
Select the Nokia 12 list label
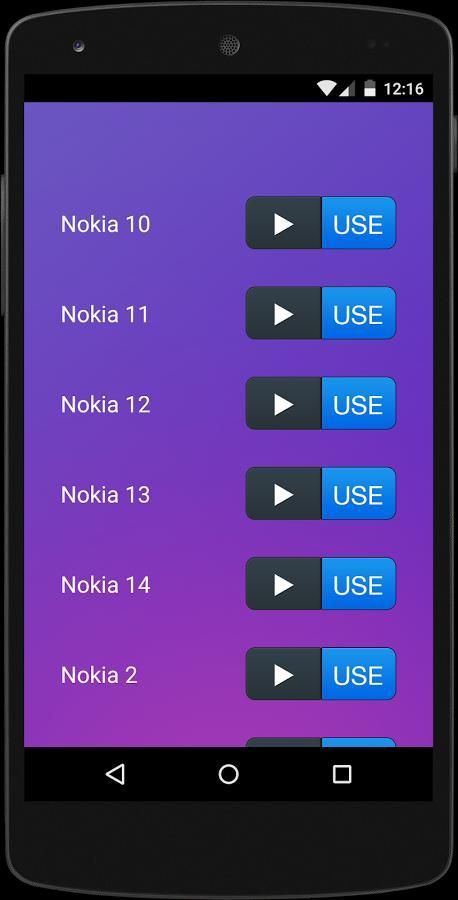(106, 404)
